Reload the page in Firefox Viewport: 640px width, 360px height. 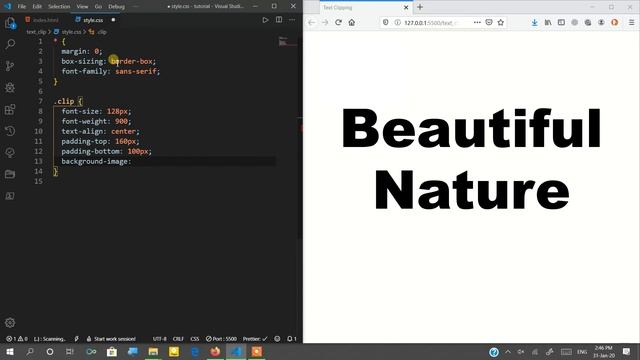pyautogui.click(x=338, y=22)
